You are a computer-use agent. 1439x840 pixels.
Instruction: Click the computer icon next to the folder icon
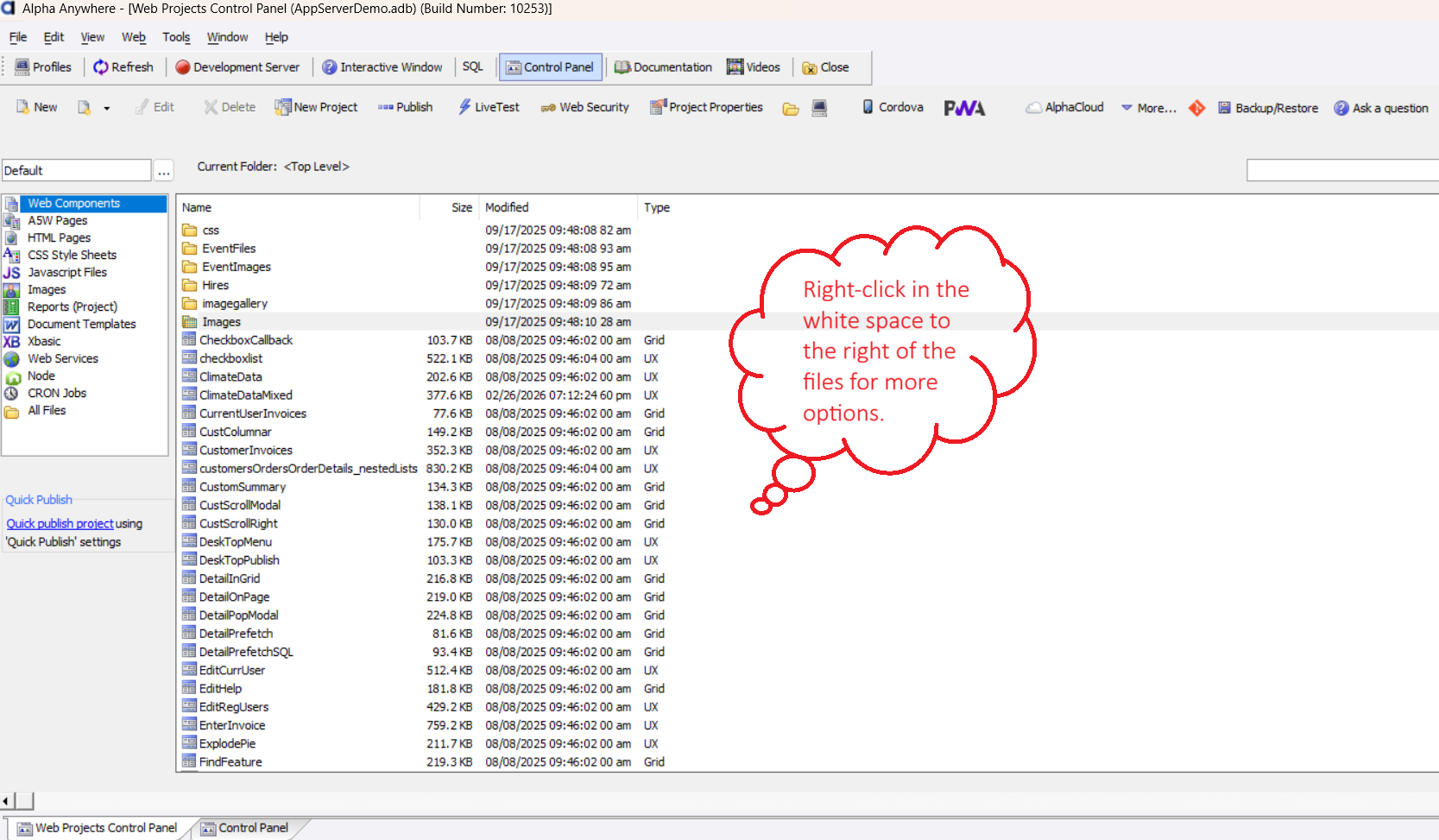coord(819,108)
